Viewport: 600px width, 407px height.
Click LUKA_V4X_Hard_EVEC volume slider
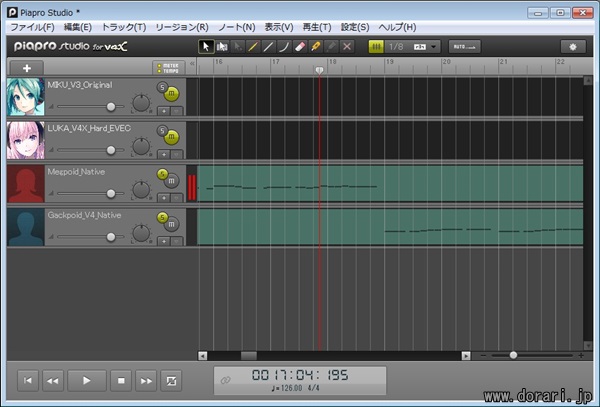[x=91, y=150]
